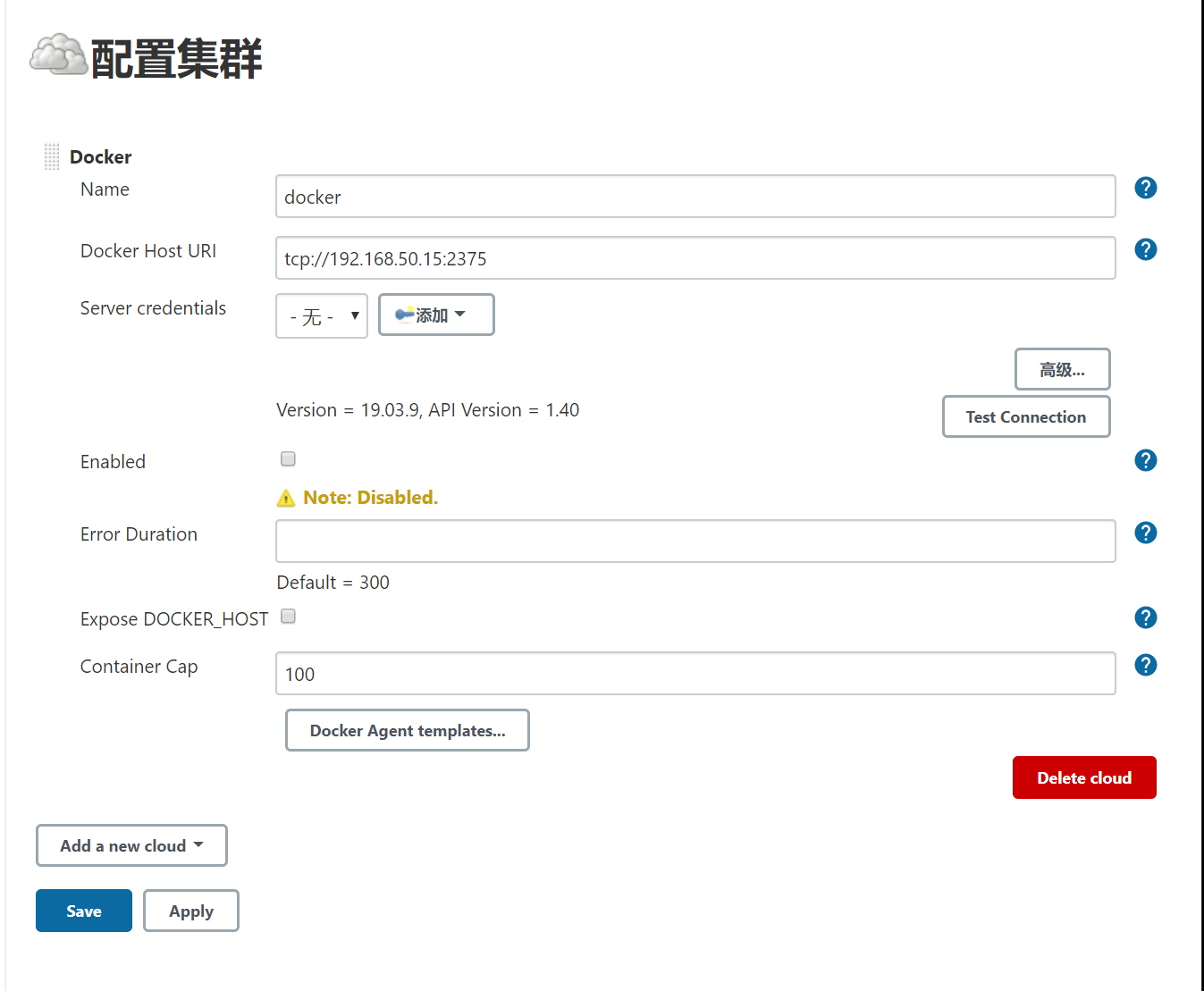Click the Expose DOCKER_HOST label
This screenshot has width=1204, height=991.
click(x=174, y=619)
